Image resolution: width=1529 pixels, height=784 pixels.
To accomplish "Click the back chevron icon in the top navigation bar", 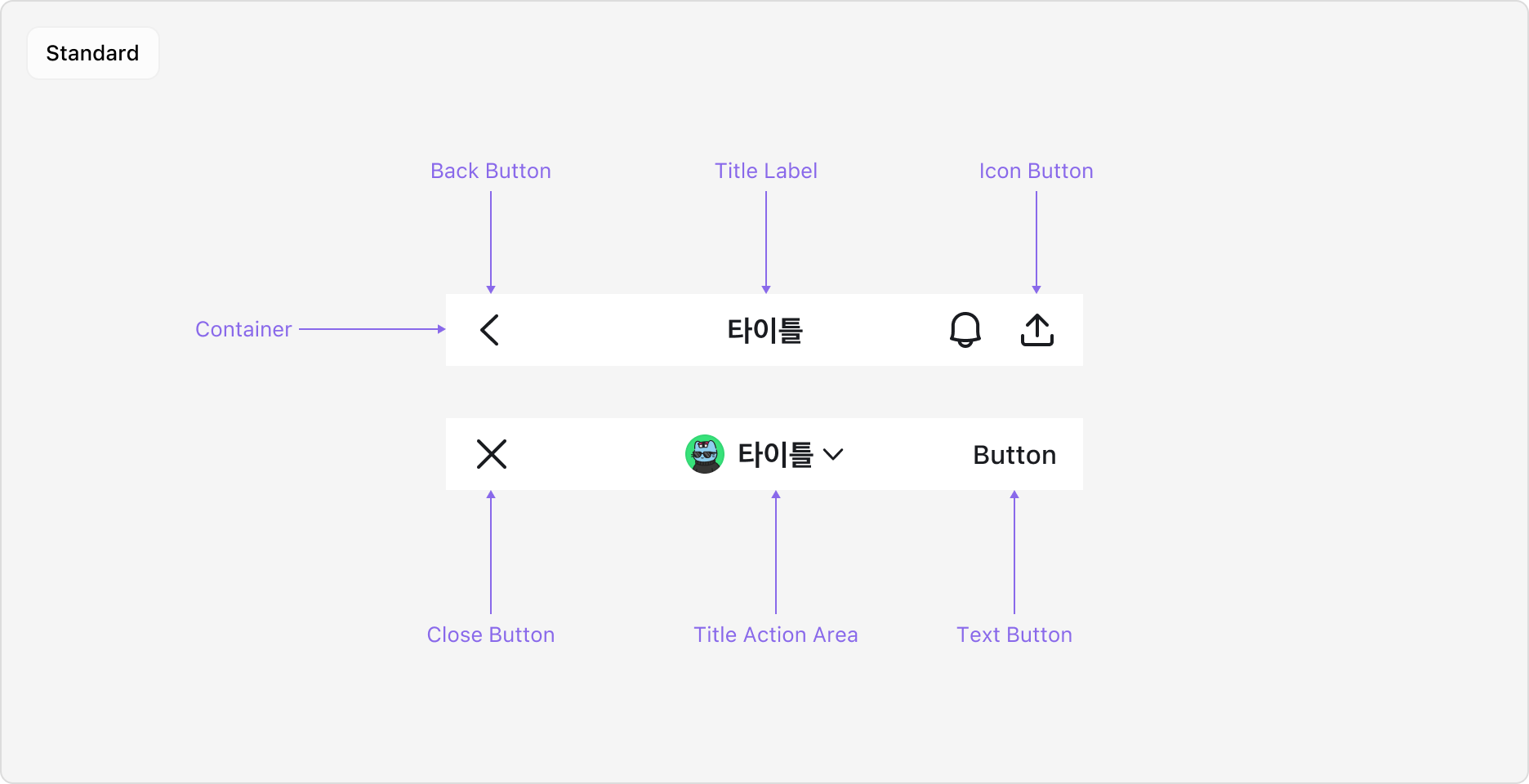I will pos(490,330).
